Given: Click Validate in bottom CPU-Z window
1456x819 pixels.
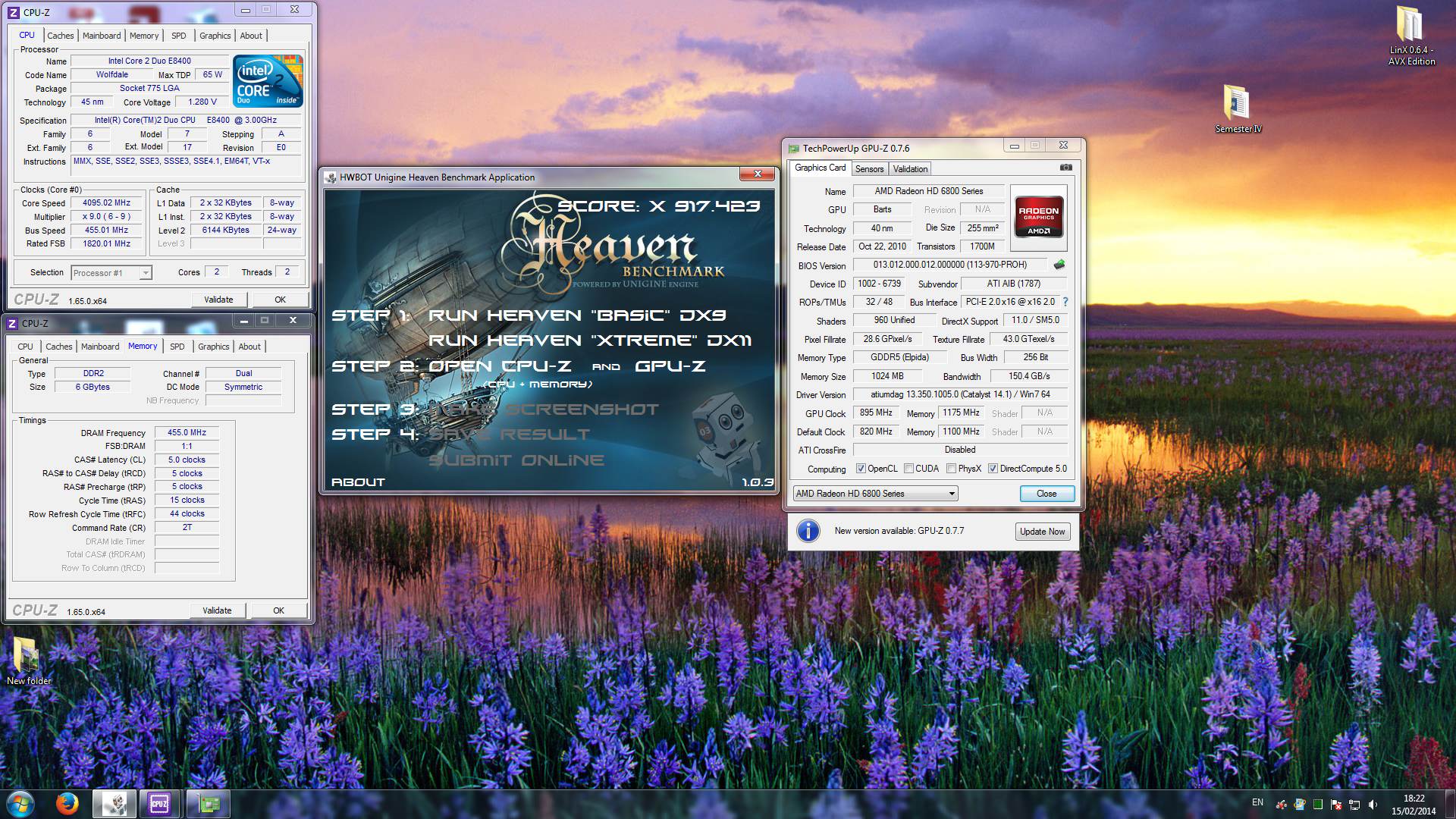Looking at the screenshot, I should [x=217, y=610].
